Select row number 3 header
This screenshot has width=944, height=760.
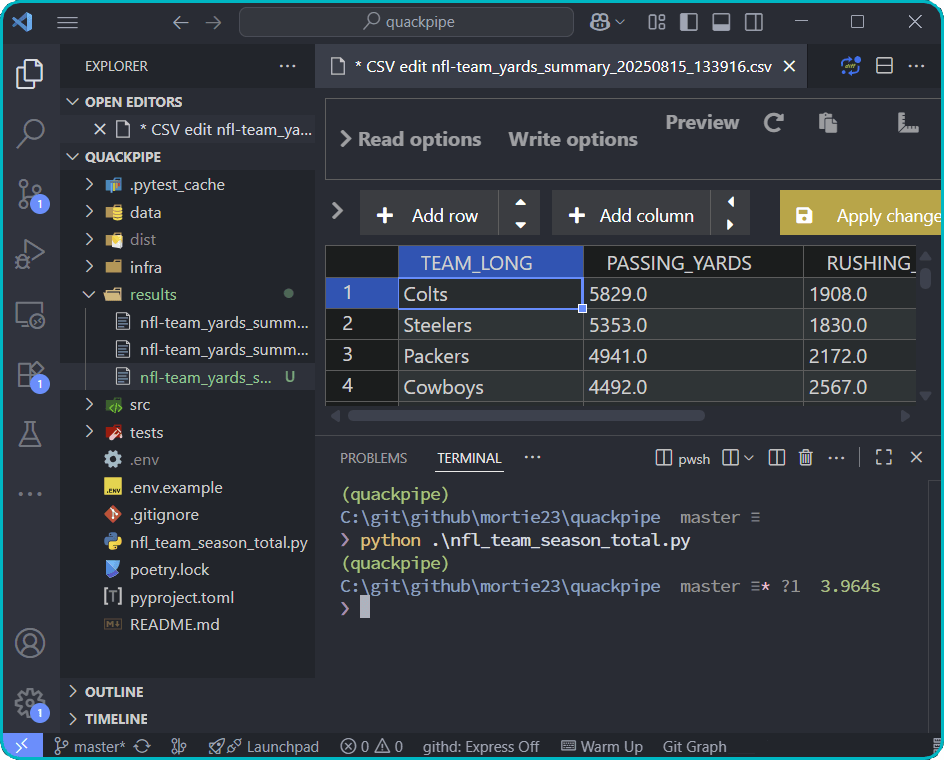[362, 355]
